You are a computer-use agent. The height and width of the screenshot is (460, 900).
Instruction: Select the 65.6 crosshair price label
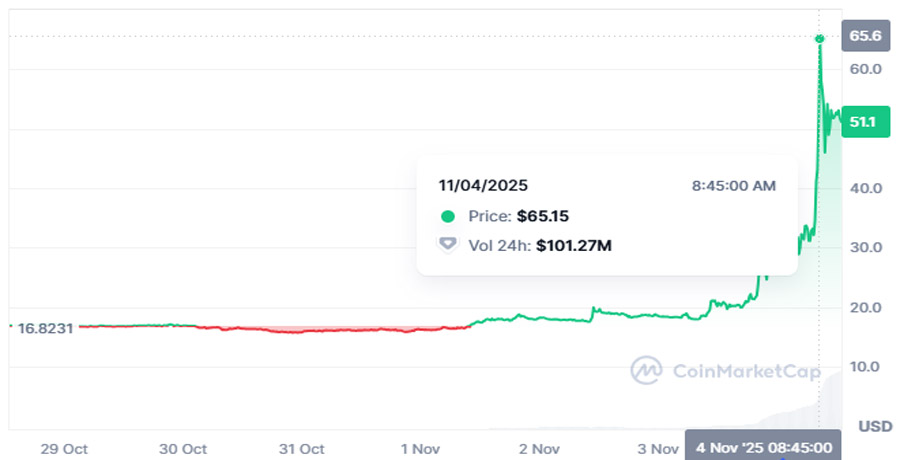coord(864,36)
